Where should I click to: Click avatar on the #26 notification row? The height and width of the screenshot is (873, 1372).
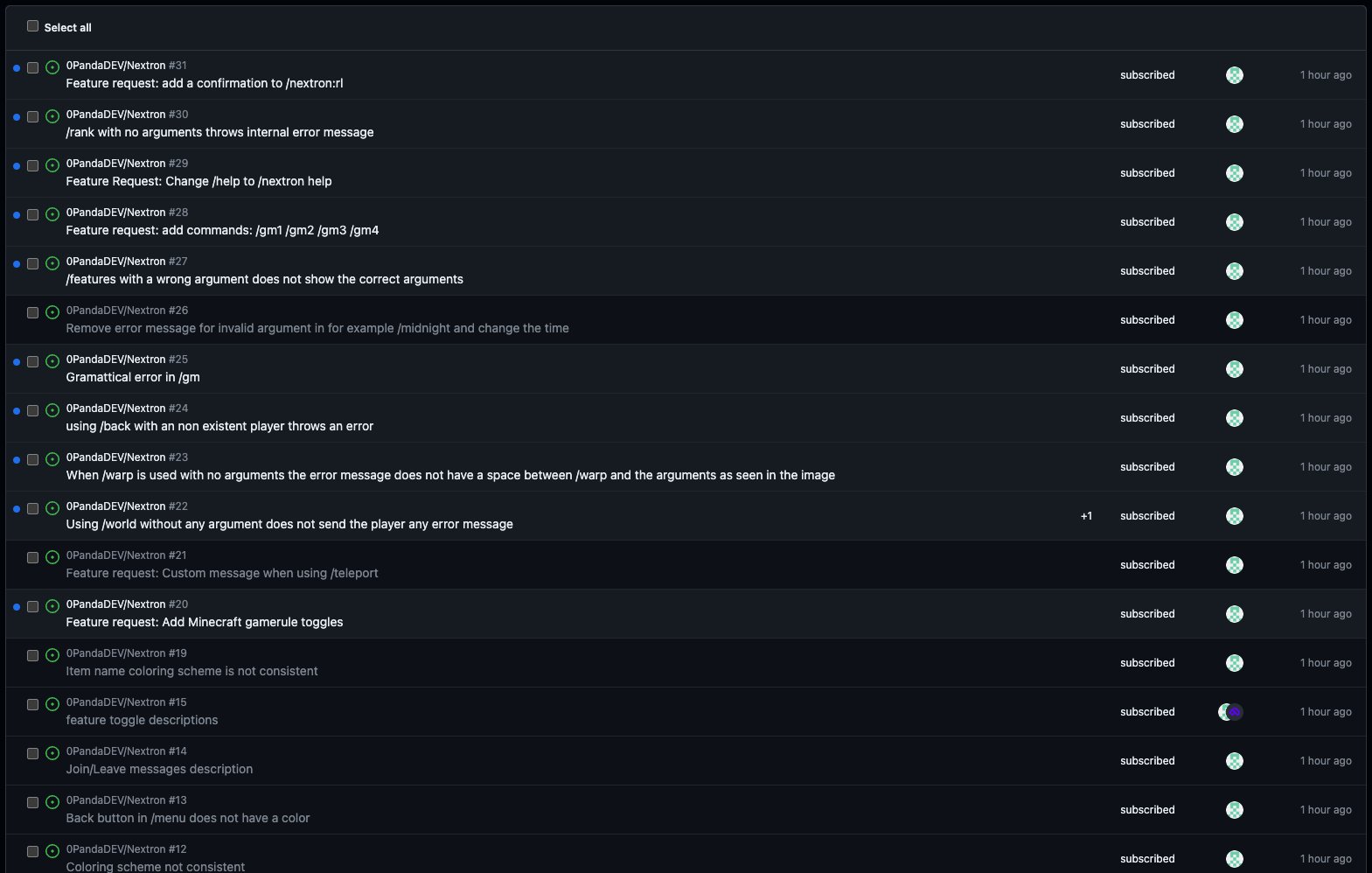point(1234,320)
